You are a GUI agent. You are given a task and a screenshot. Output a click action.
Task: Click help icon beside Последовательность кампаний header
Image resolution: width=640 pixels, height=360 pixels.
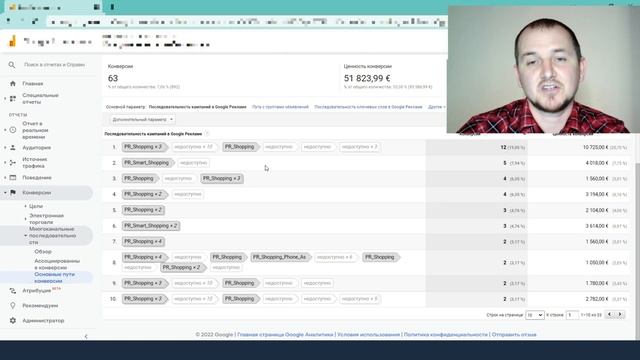click(207, 133)
